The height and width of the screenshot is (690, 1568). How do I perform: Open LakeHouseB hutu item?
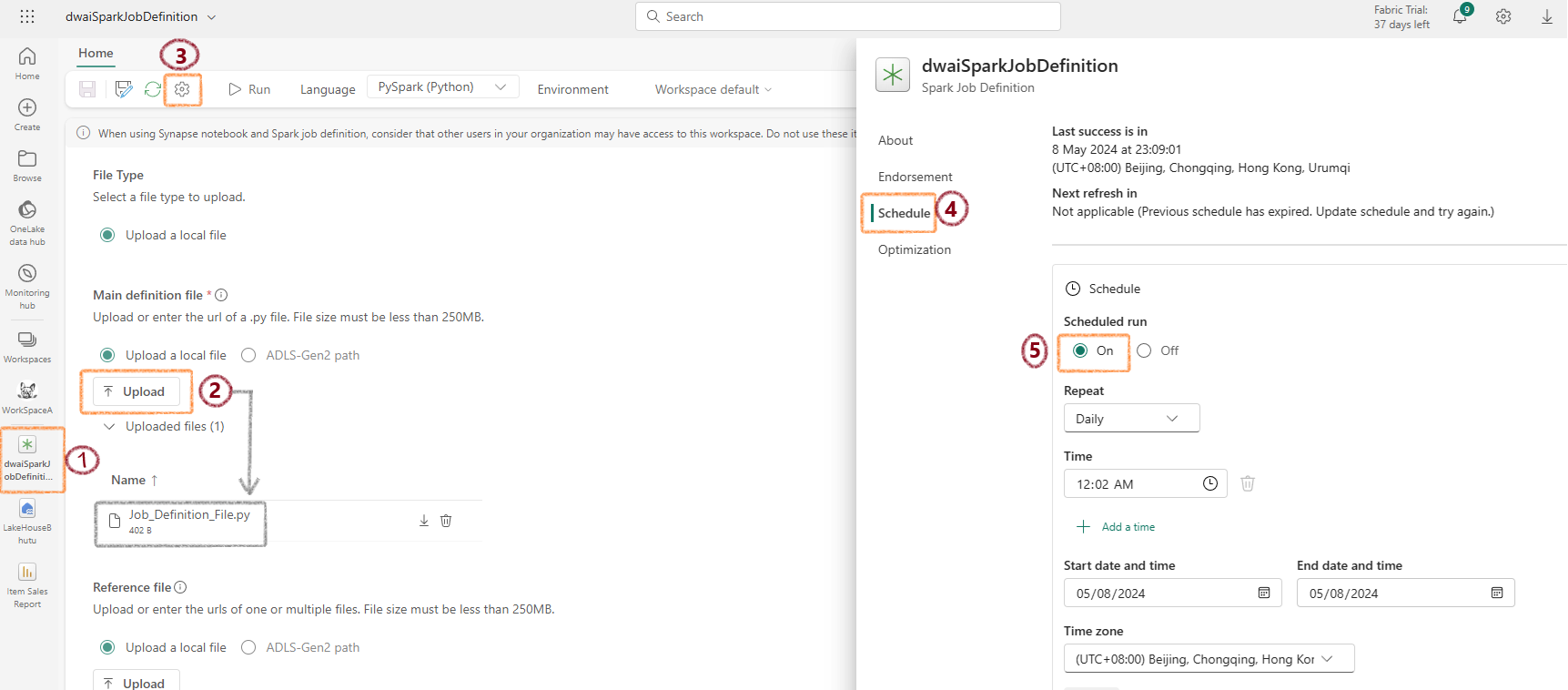pos(27,522)
